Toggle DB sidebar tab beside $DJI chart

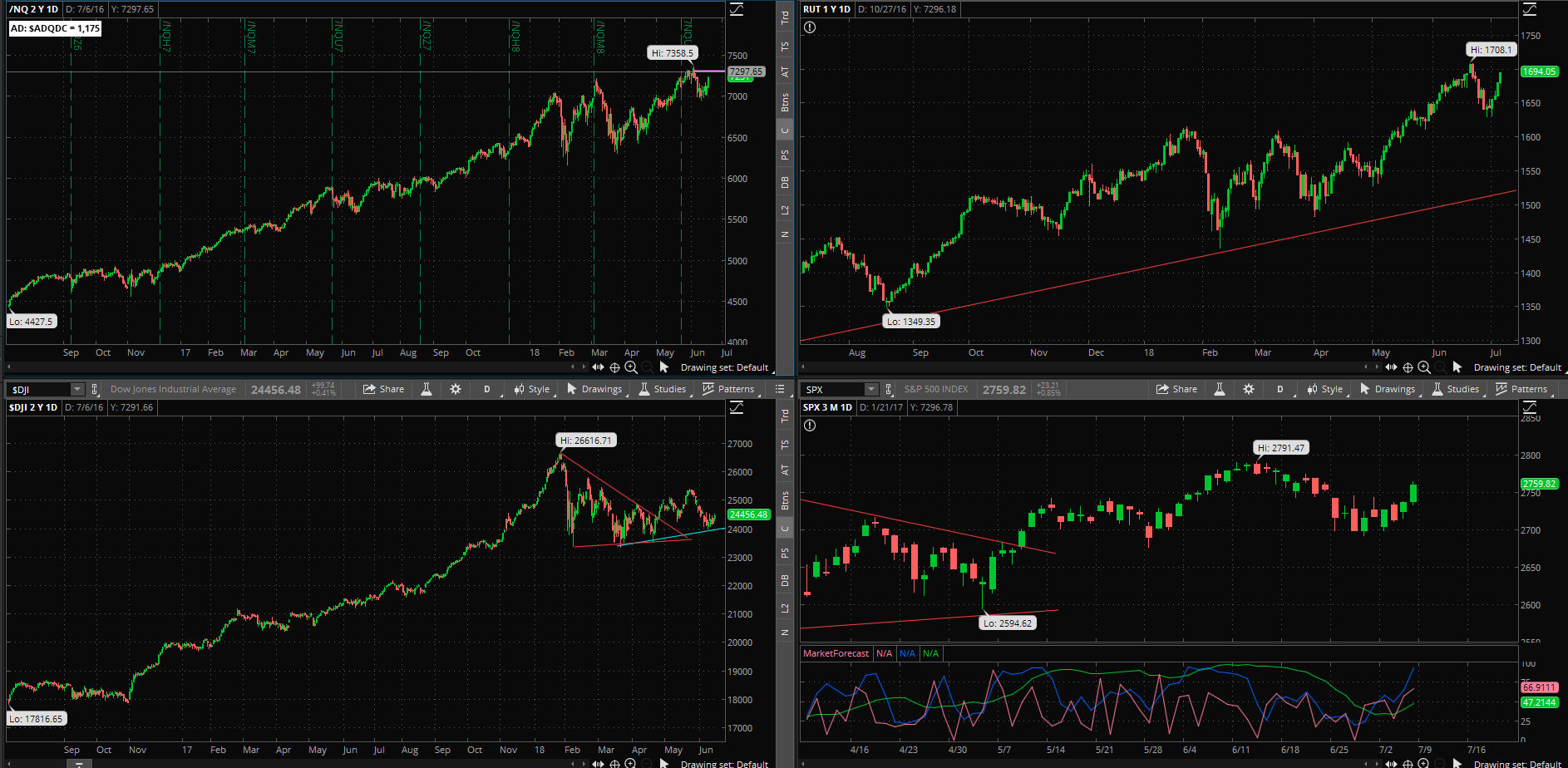pyautogui.click(x=785, y=580)
